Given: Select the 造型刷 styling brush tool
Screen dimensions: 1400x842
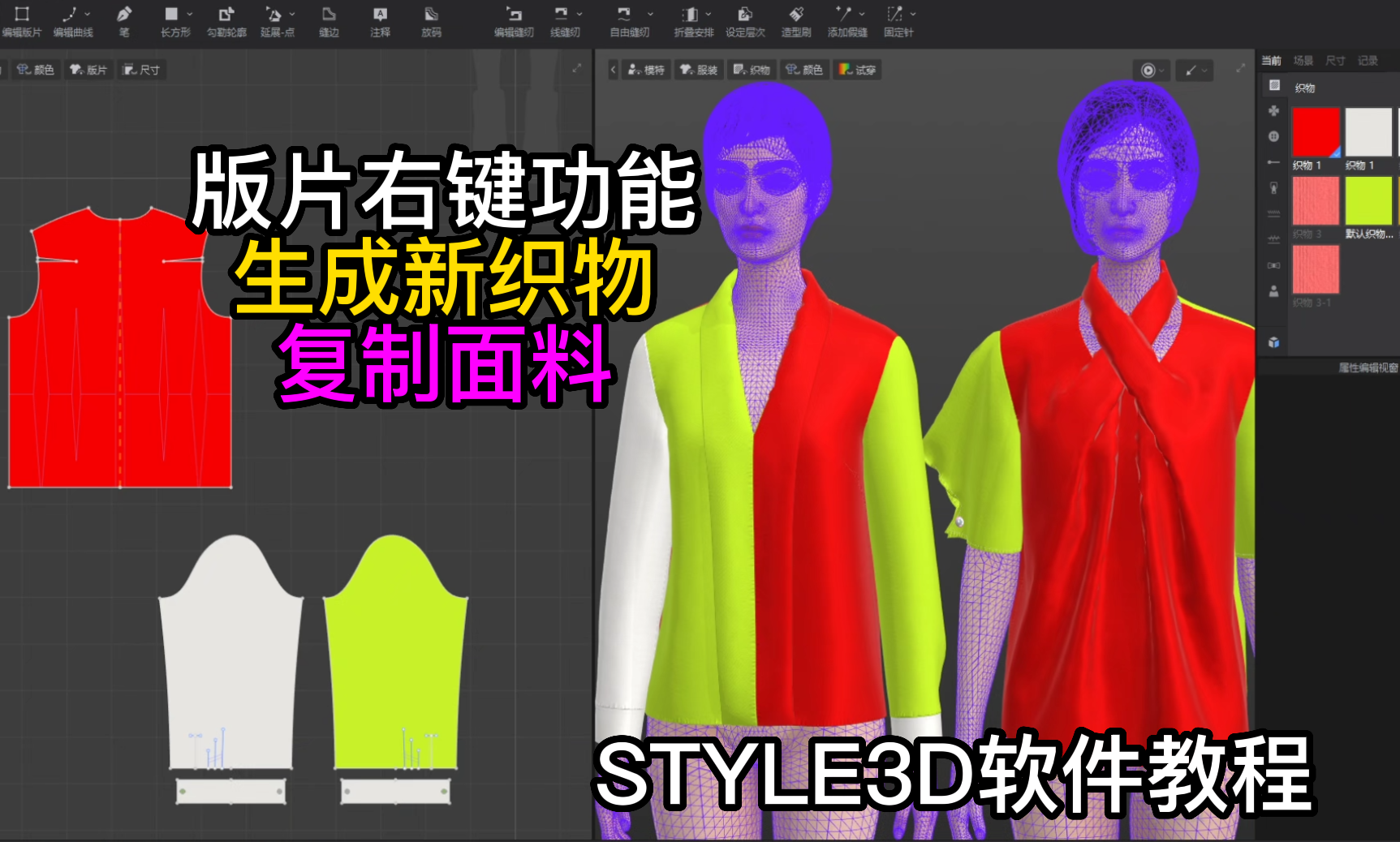Looking at the screenshot, I should tap(796, 21).
